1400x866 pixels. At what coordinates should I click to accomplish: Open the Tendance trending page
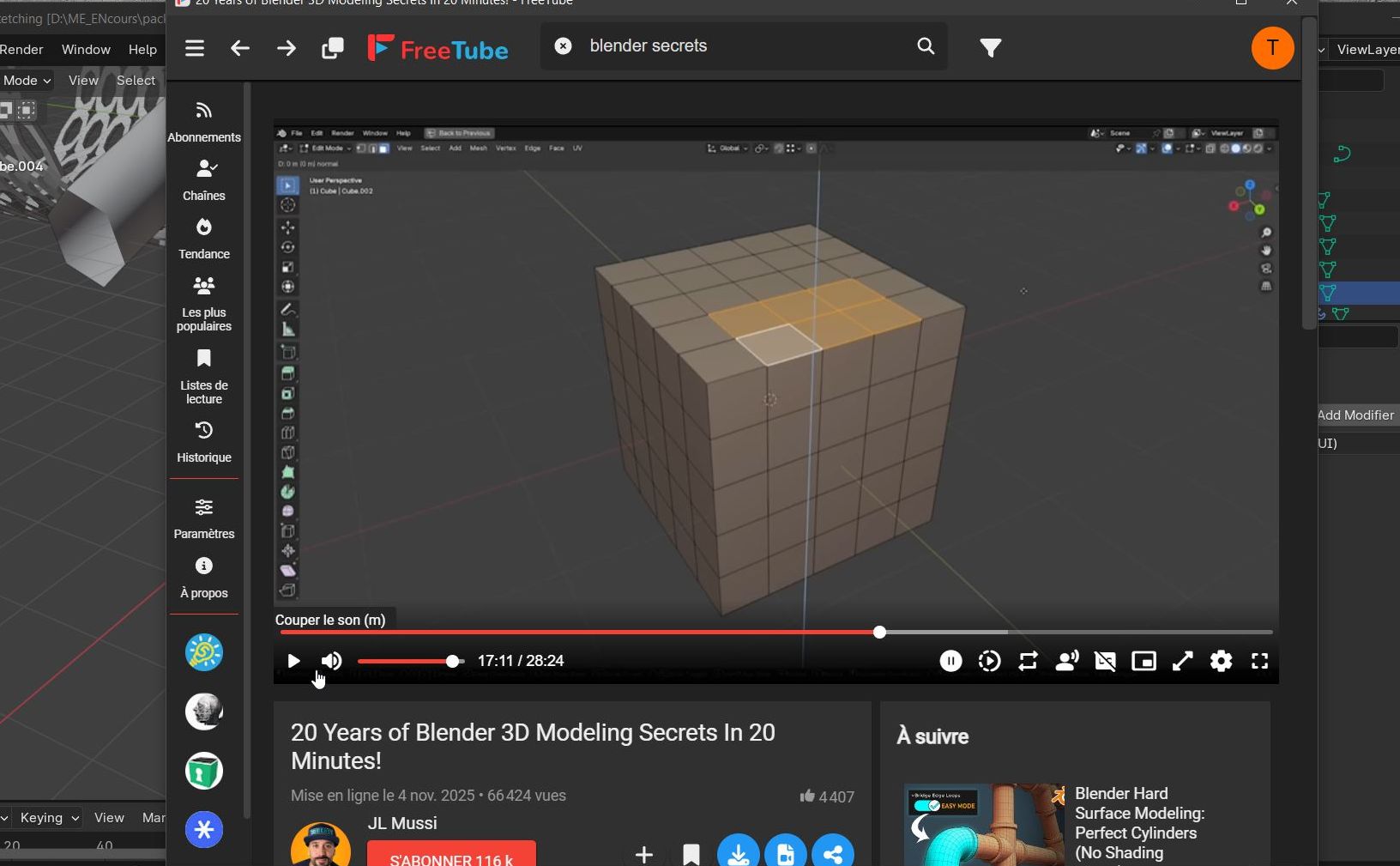[x=203, y=239]
